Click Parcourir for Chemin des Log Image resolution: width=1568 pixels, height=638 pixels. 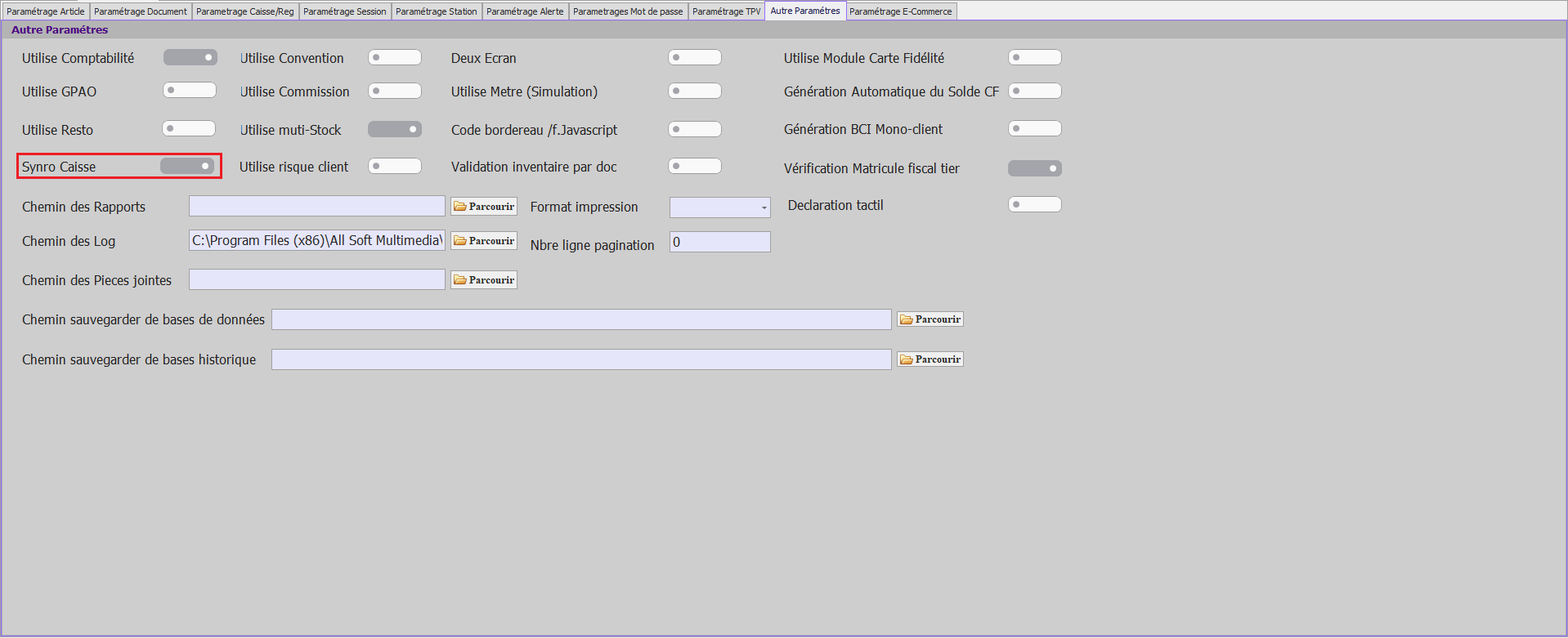pos(484,241)
